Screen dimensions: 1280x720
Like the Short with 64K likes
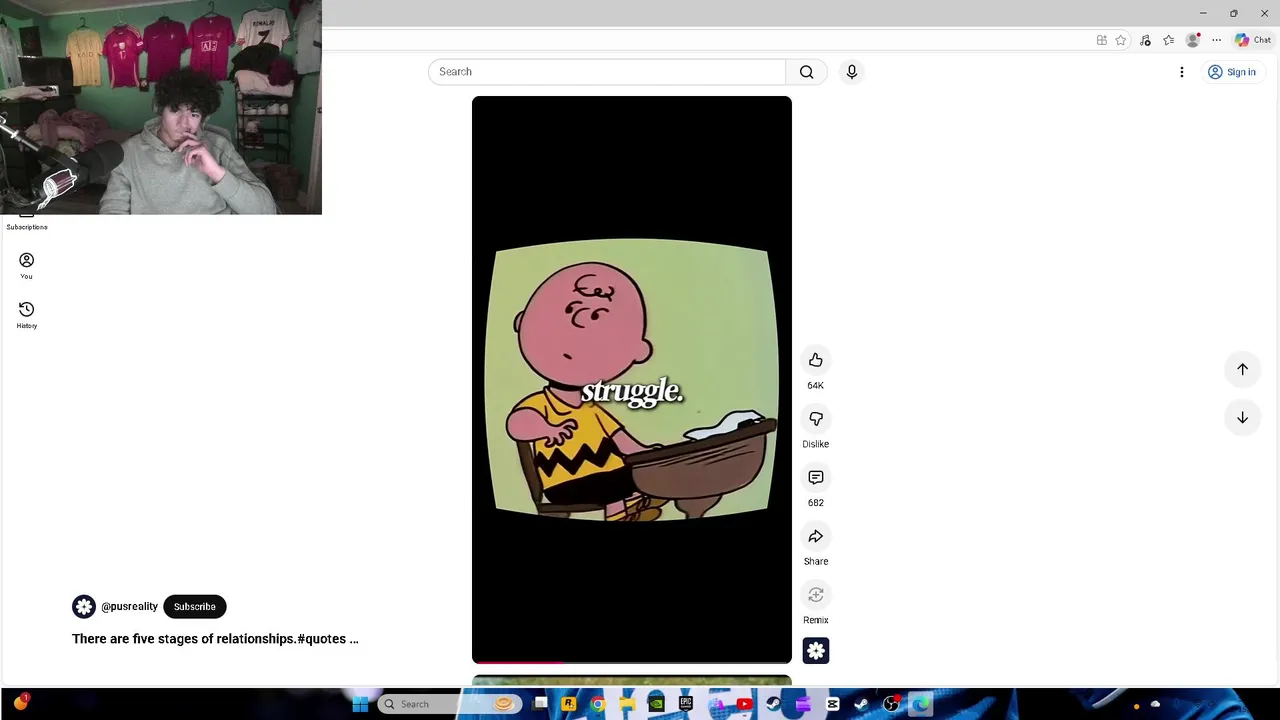coord(816,360)
